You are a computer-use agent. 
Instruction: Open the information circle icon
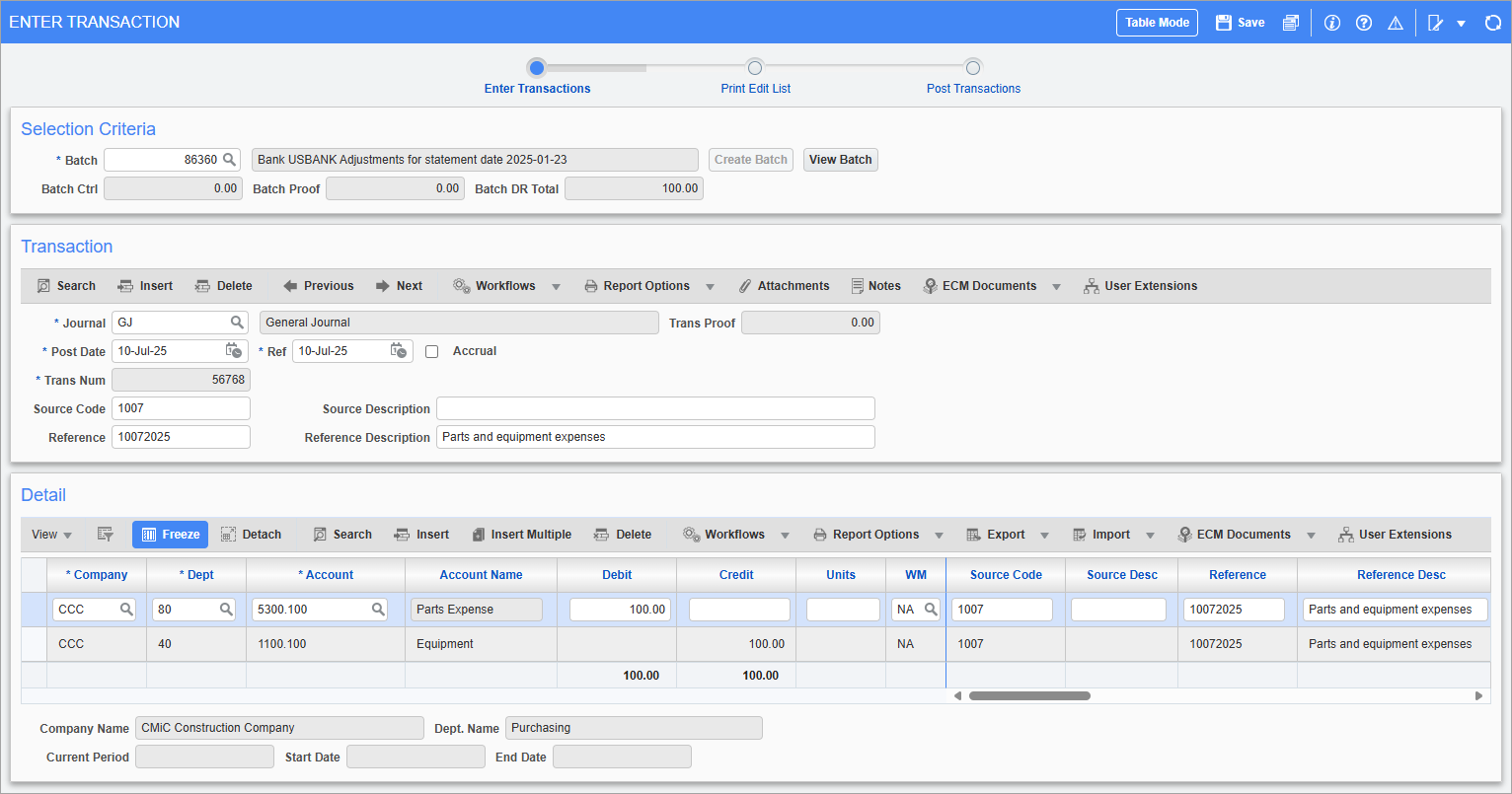coord(1331,23)
